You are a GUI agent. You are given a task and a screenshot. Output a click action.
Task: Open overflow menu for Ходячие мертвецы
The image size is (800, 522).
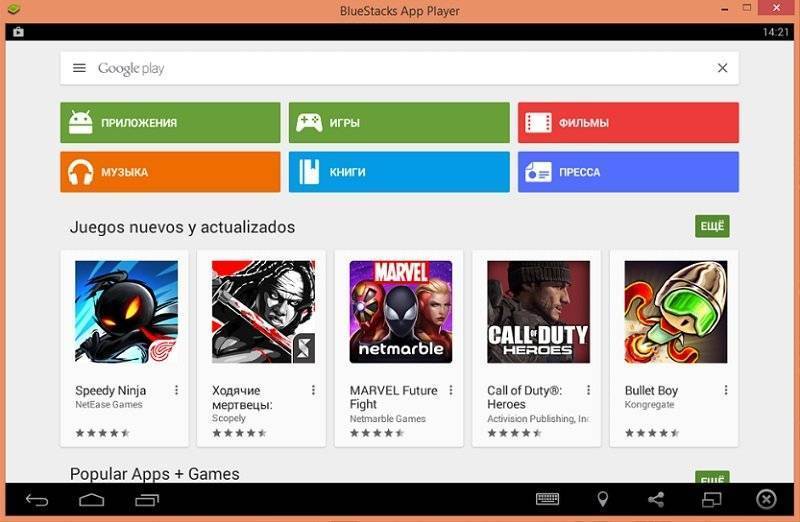coord(313,390)
